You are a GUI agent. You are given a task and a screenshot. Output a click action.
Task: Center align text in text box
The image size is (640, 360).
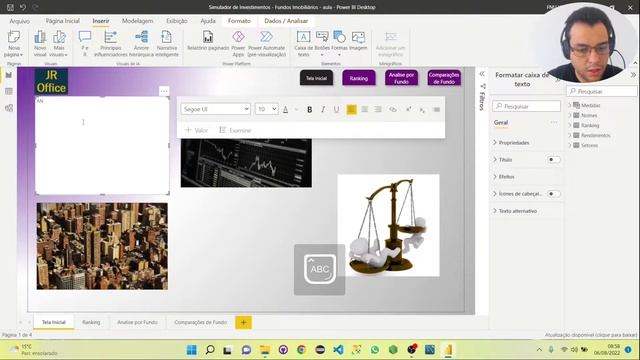pos(364,109)
